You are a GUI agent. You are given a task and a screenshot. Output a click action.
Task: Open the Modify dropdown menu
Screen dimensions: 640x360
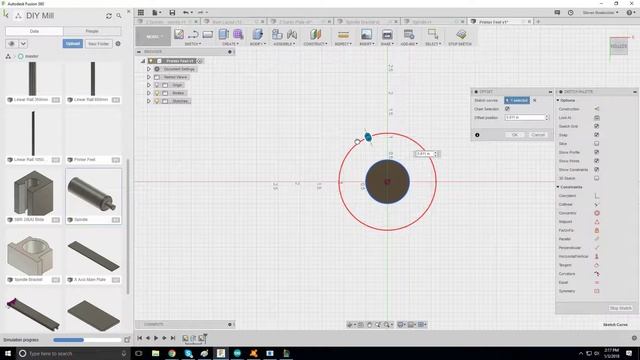click(258, 44)
